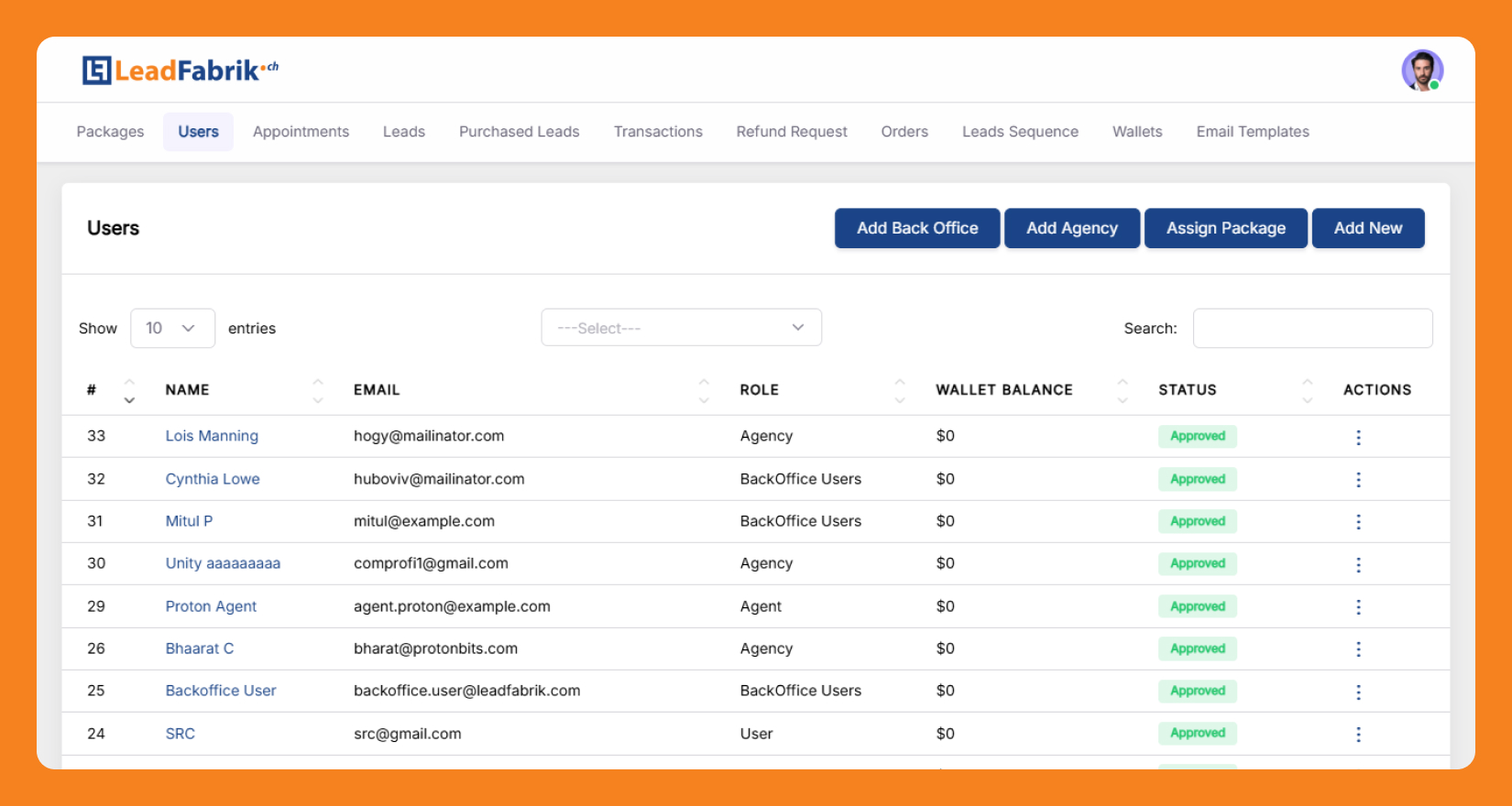Sort table by Wallet Balance column
1512x806 pixels.
pyautogui.click(x=1122, y=390)
